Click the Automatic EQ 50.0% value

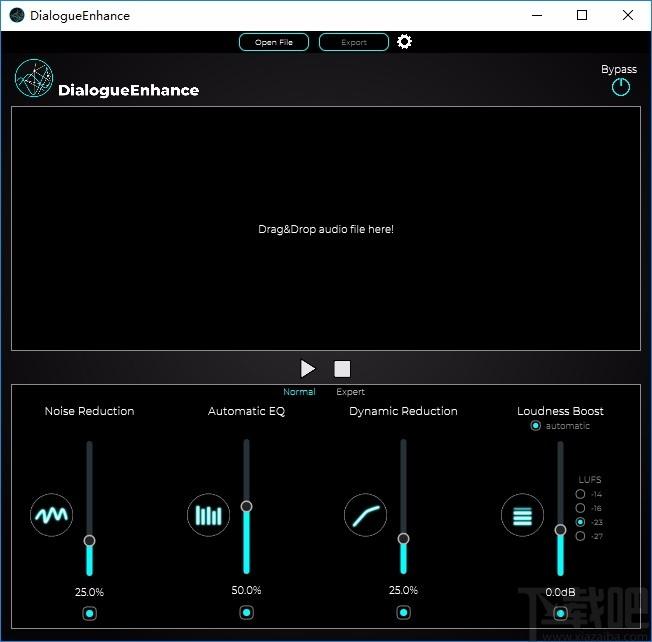pyautogui.click(x=247, y=590)
